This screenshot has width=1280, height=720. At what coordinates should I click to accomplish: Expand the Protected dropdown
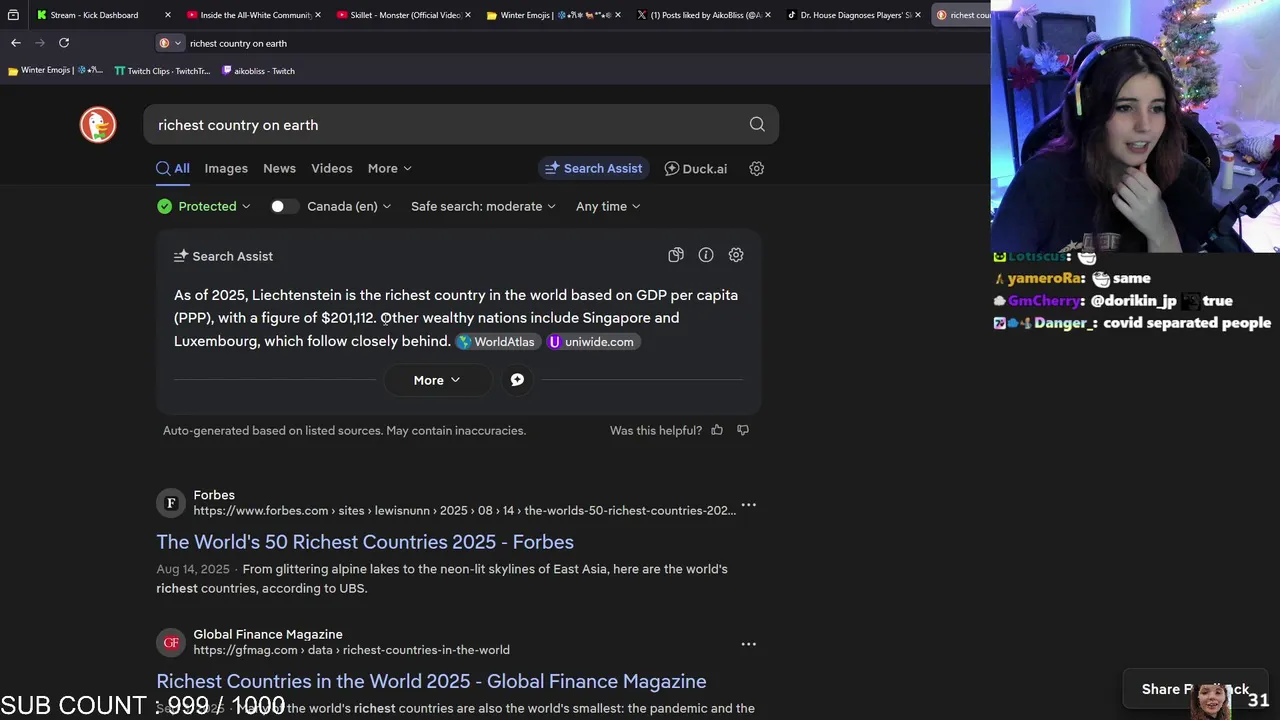click(x=204, y=206)
